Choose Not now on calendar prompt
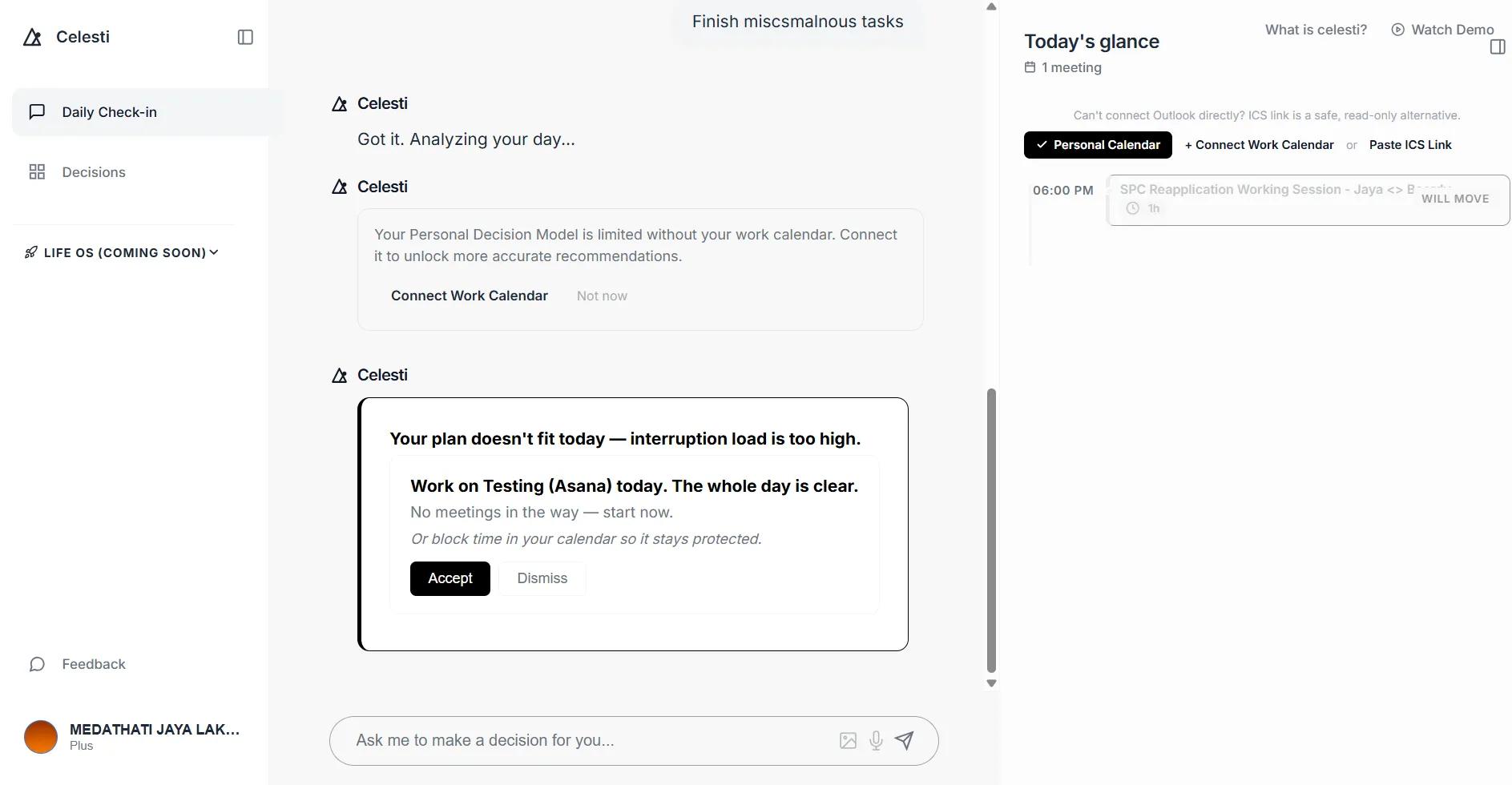Image resolution: width=1512 pixels, height=785 pixels. coord(602,296)
